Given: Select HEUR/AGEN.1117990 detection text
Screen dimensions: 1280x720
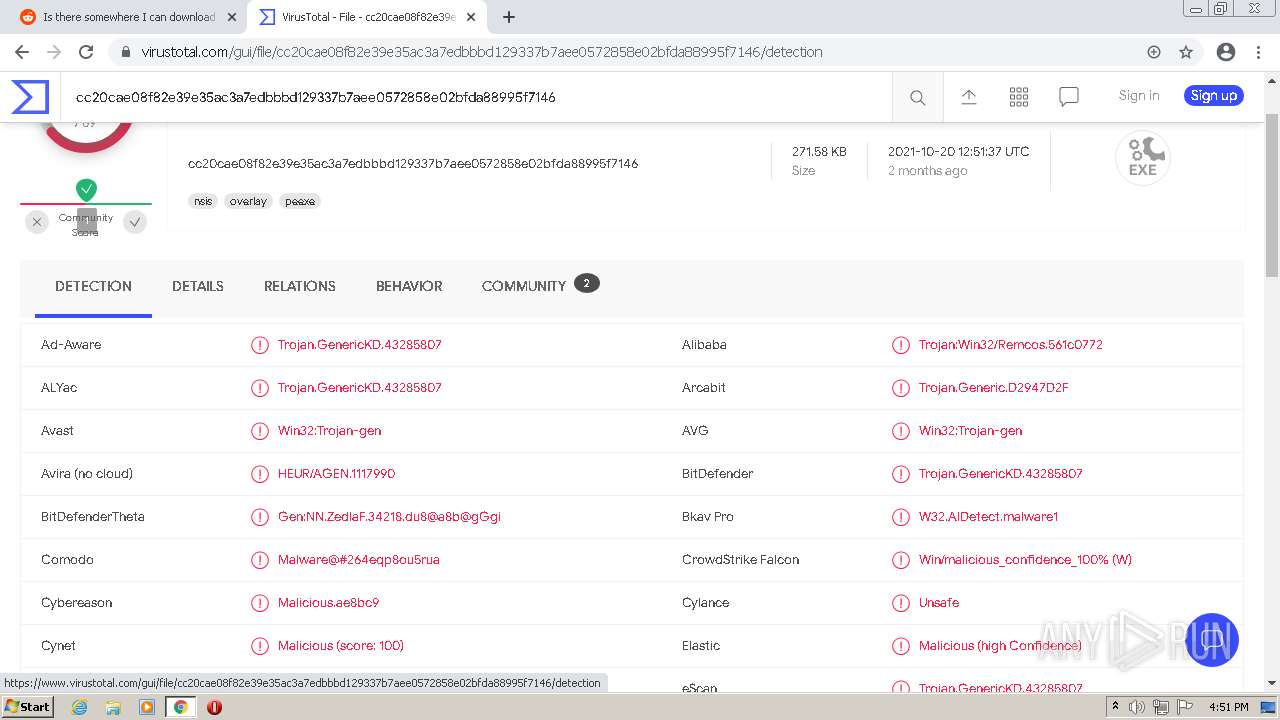Looking at the screenshot, I should coord(336,474).
